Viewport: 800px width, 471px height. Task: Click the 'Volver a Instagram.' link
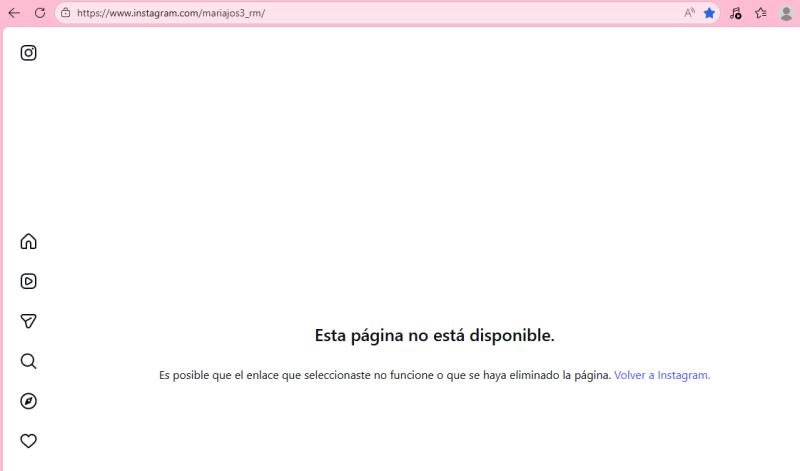[662, 375]
